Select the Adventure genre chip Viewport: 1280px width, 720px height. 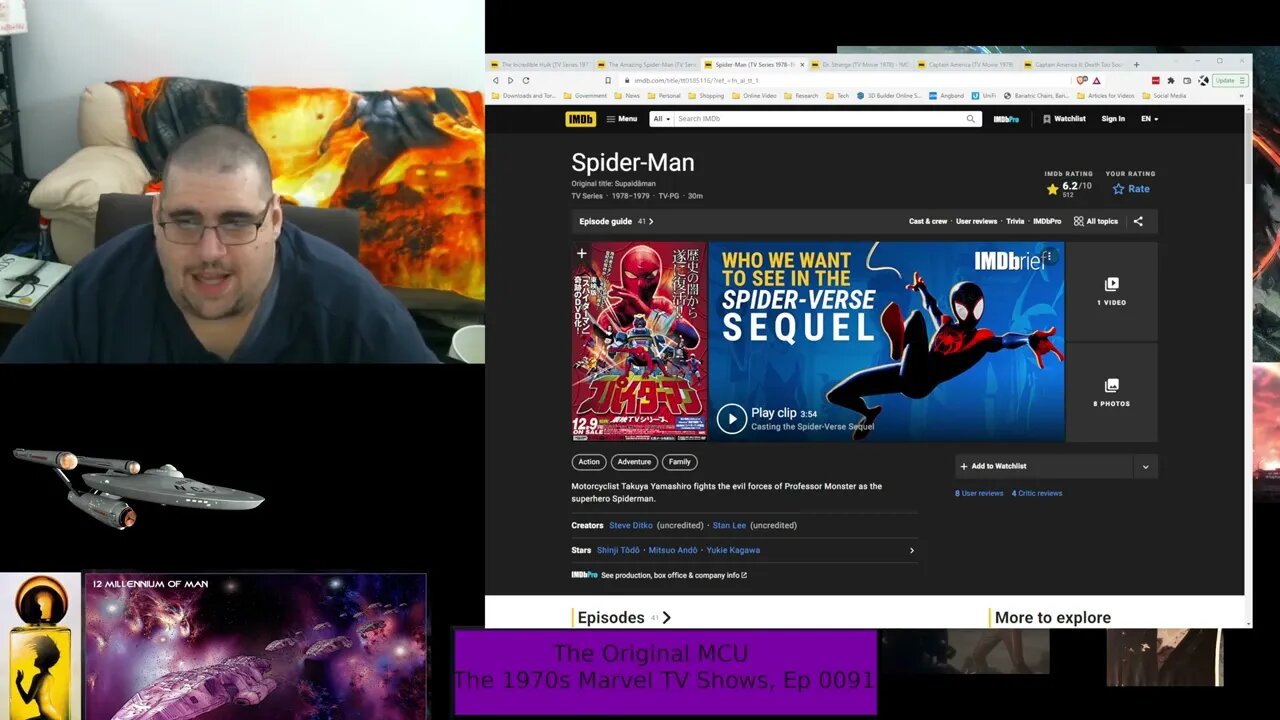pos(634,462)
